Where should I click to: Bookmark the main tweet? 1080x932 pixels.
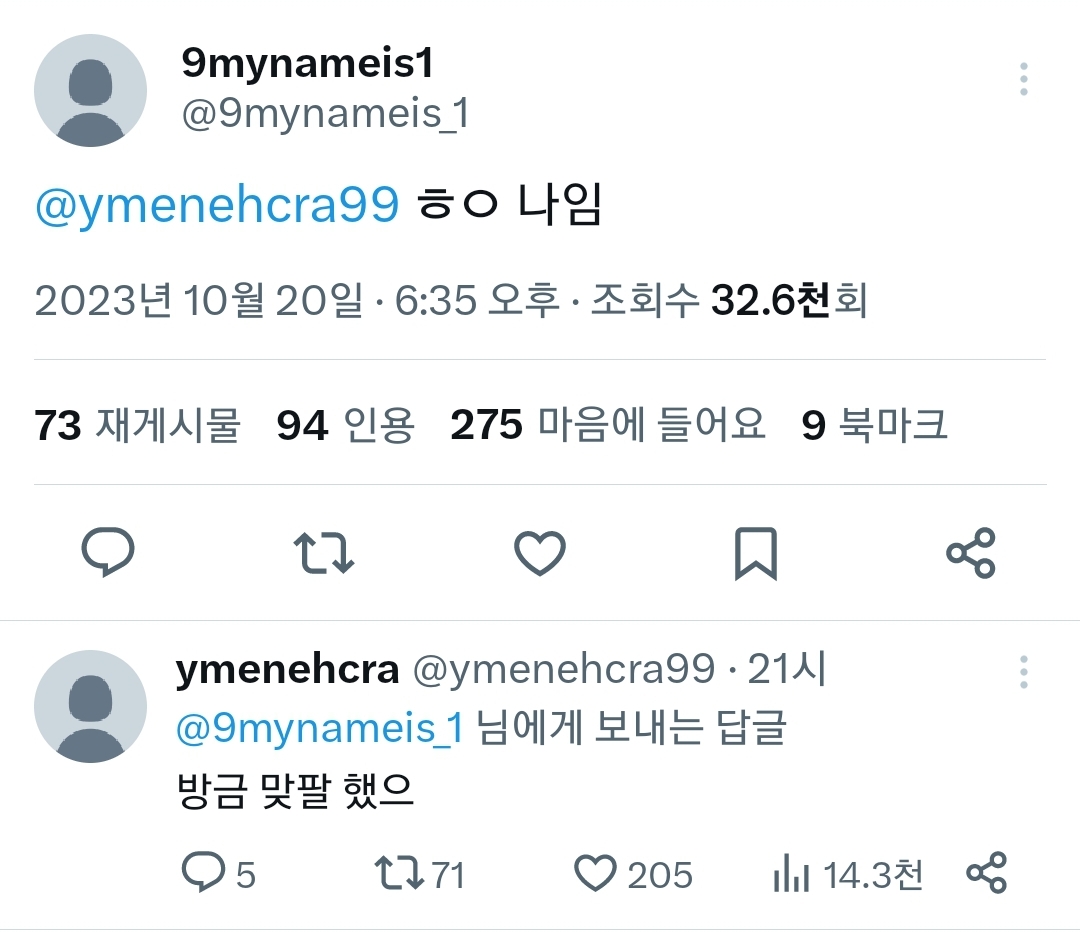point(755,552)
